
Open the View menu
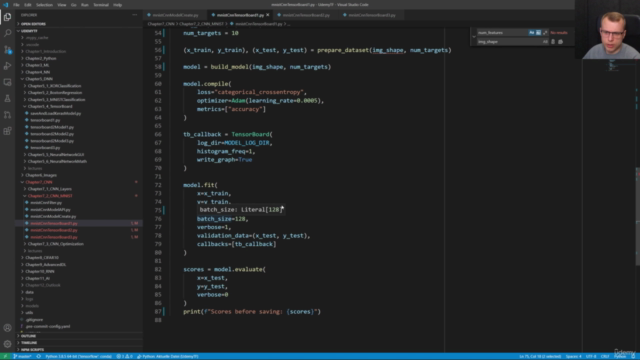pos(62,5)
